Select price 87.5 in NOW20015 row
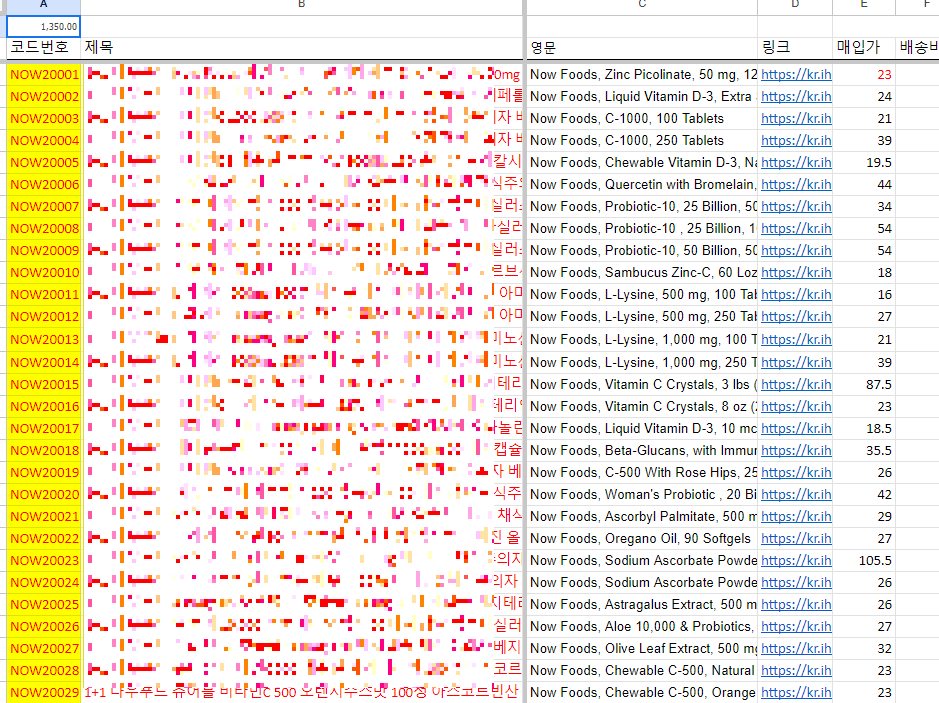 864,384
